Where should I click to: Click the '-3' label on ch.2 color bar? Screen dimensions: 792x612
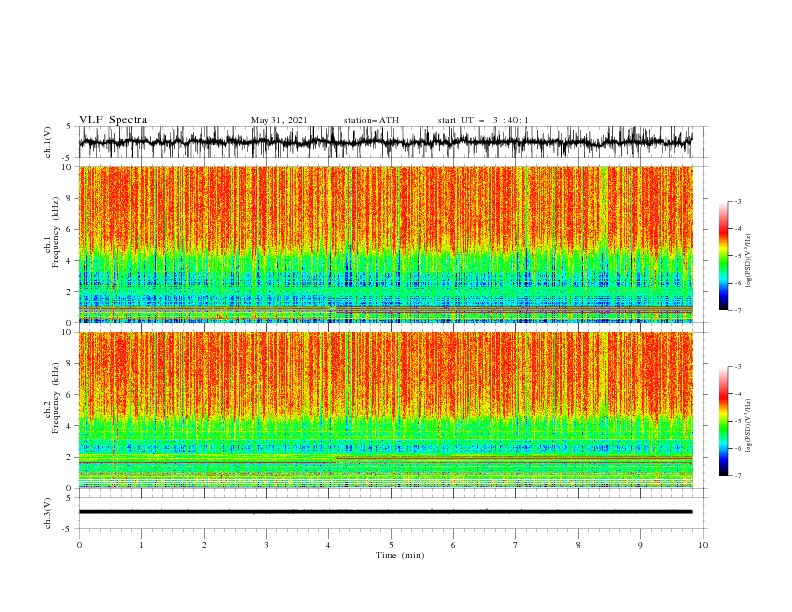738,367
